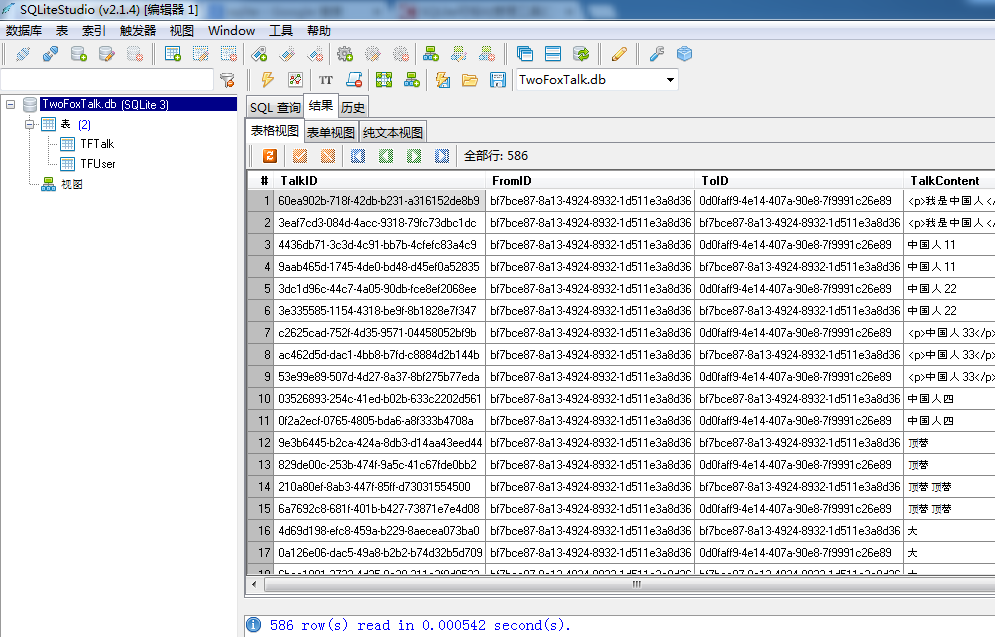Open the 表 menu

(x=62, y=30)
